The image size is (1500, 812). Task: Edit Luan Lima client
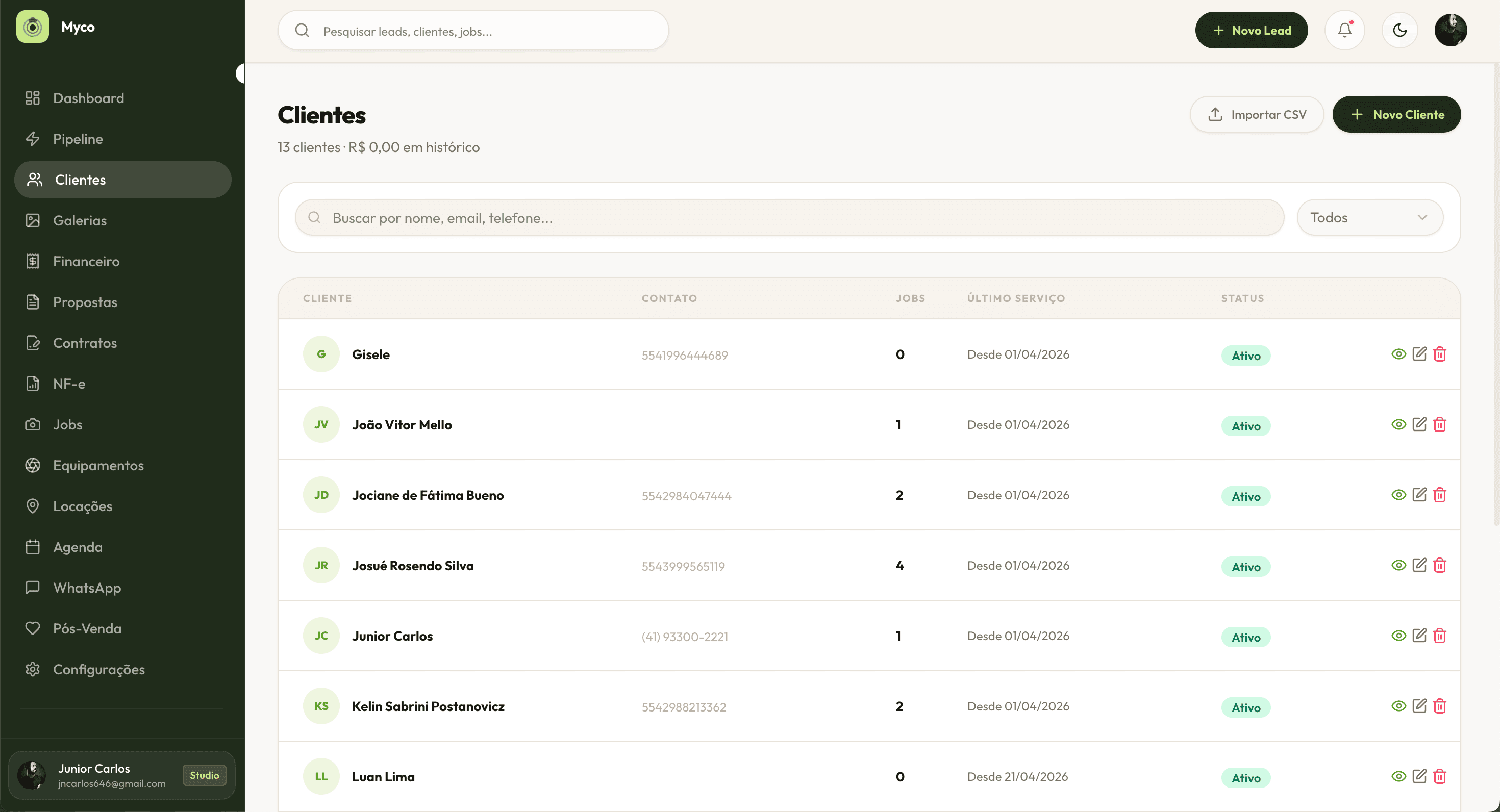pos(1419,776)
